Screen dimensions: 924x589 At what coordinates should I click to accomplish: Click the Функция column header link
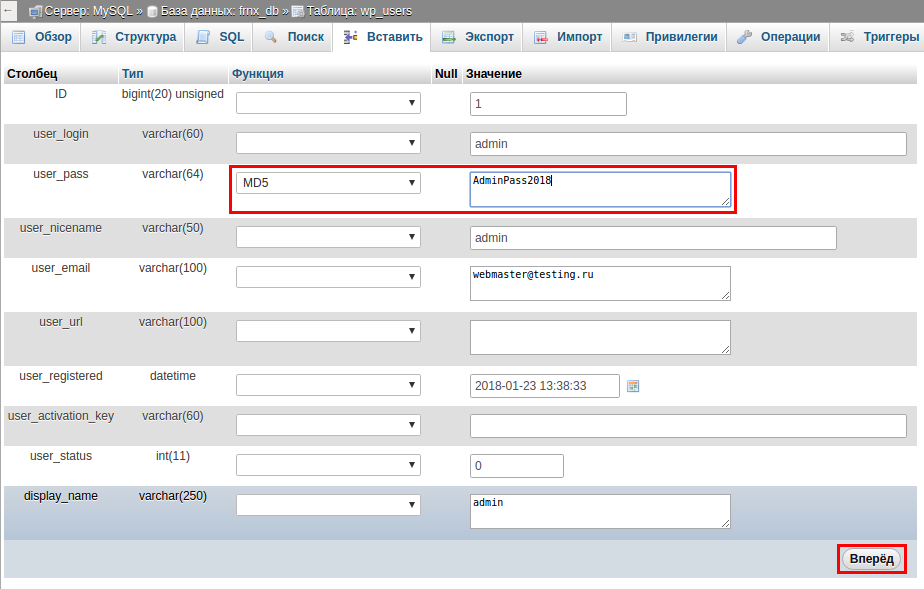point(258,74)
